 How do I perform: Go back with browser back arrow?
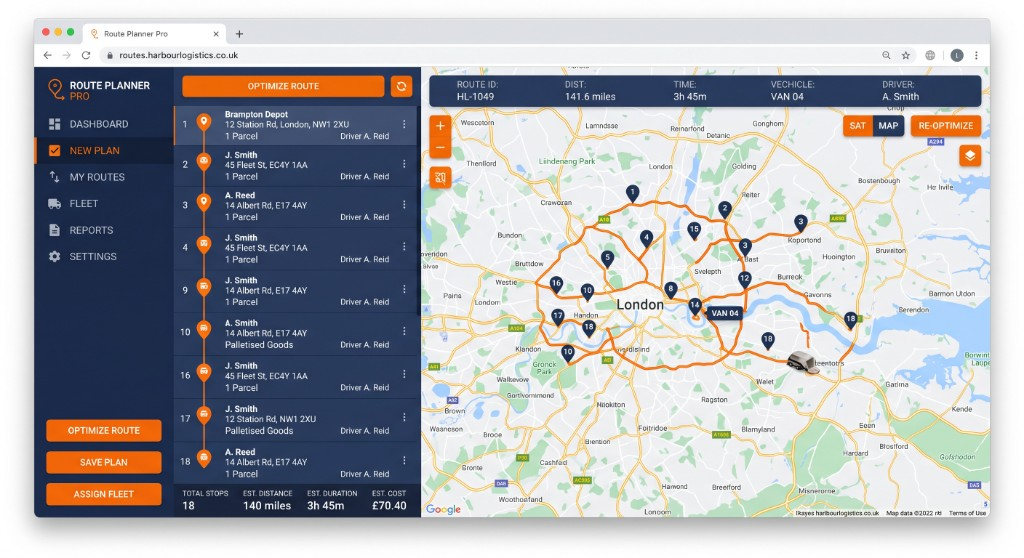pos(48,56)
